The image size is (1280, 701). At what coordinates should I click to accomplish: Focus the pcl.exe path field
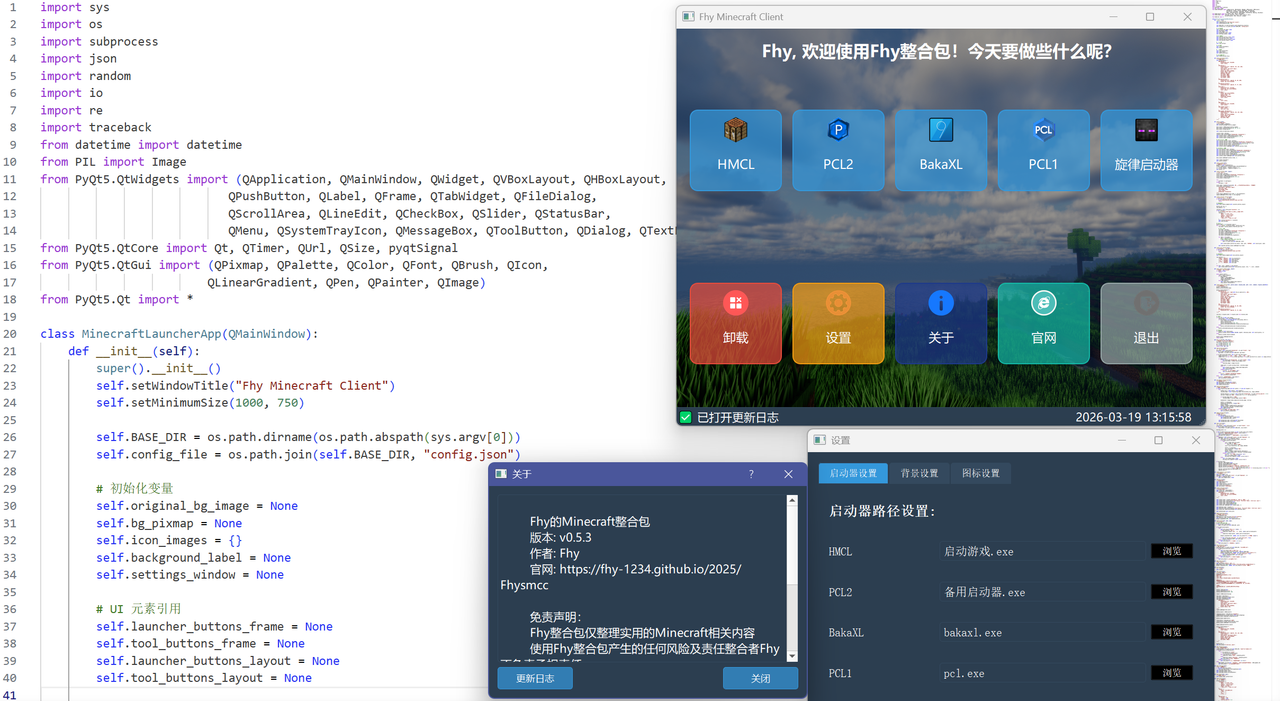click(x=1044, y=673)
